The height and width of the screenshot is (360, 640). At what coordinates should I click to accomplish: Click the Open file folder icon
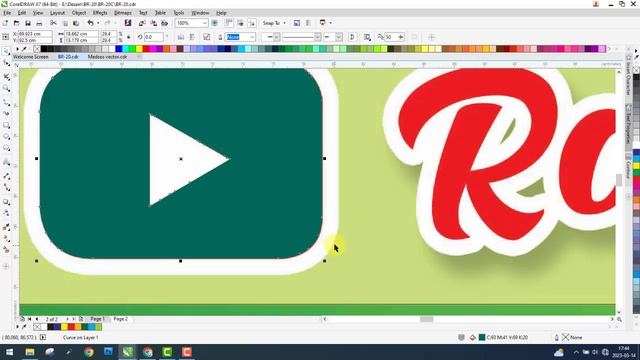pyautogui.click(x=16, y=23)
